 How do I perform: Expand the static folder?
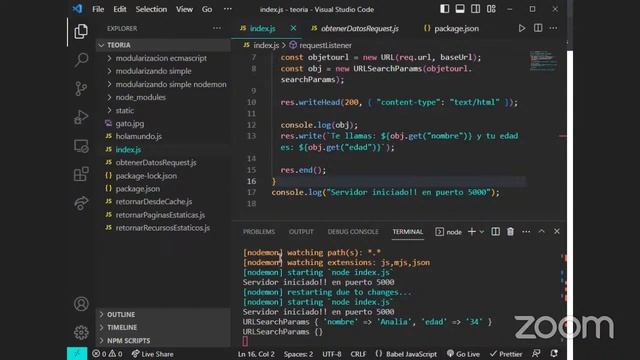pos(163,110)
